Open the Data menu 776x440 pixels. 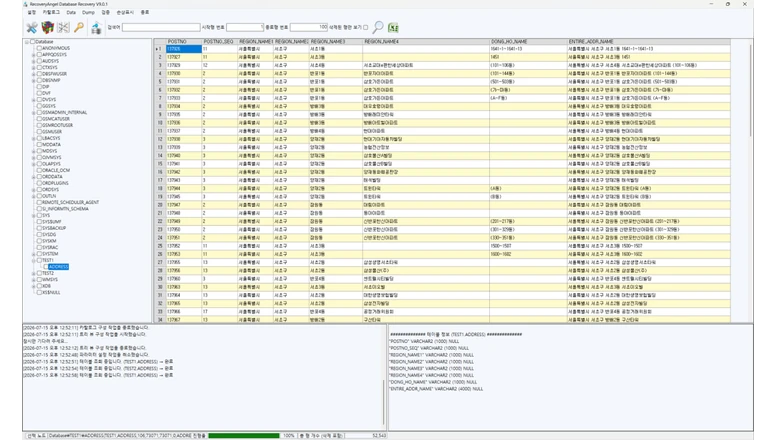click(71, 12)
